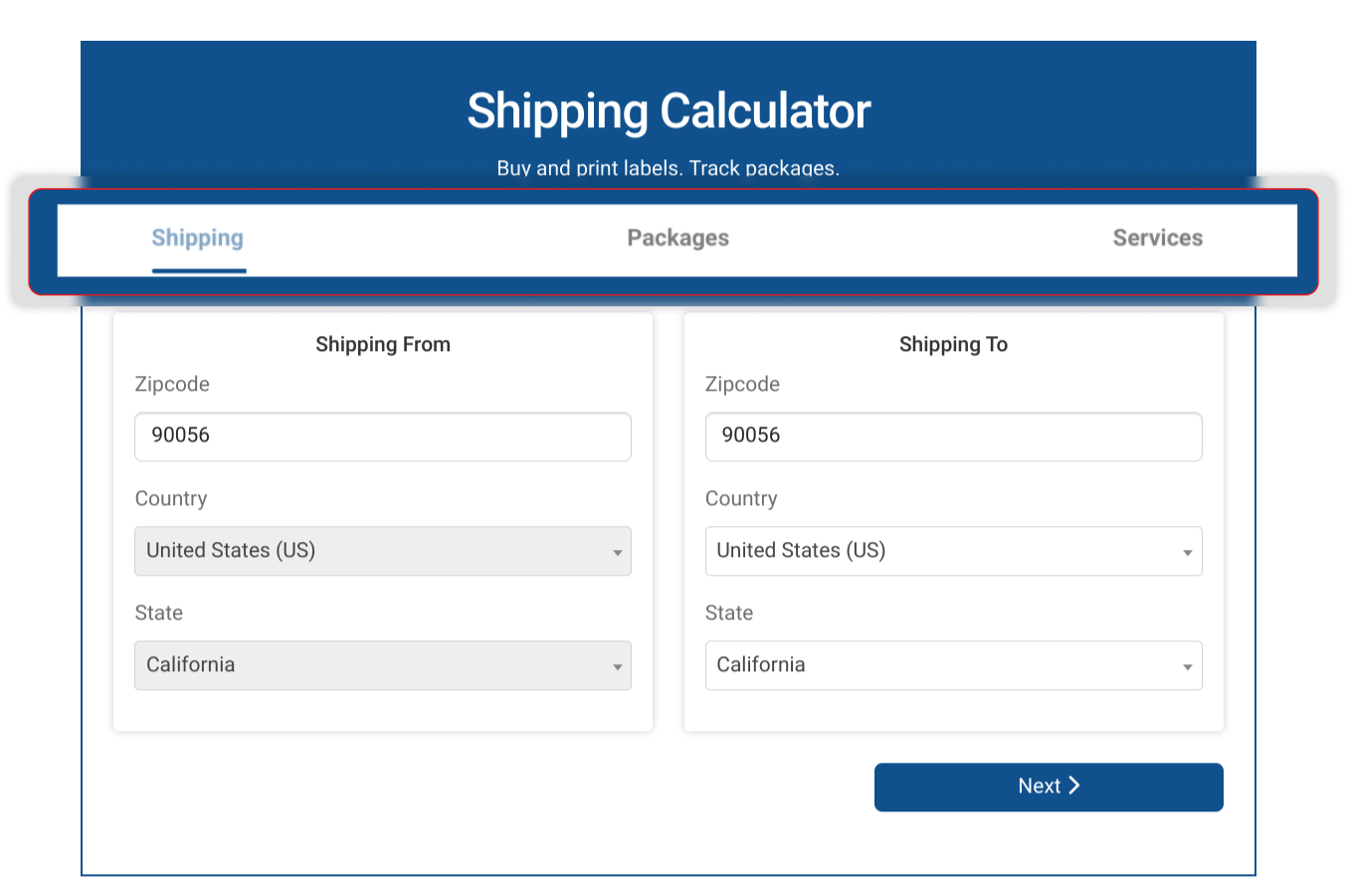Open the United States country selector under Shipping From
Viewport: 1348px width, 896px height.
[383, 551]
